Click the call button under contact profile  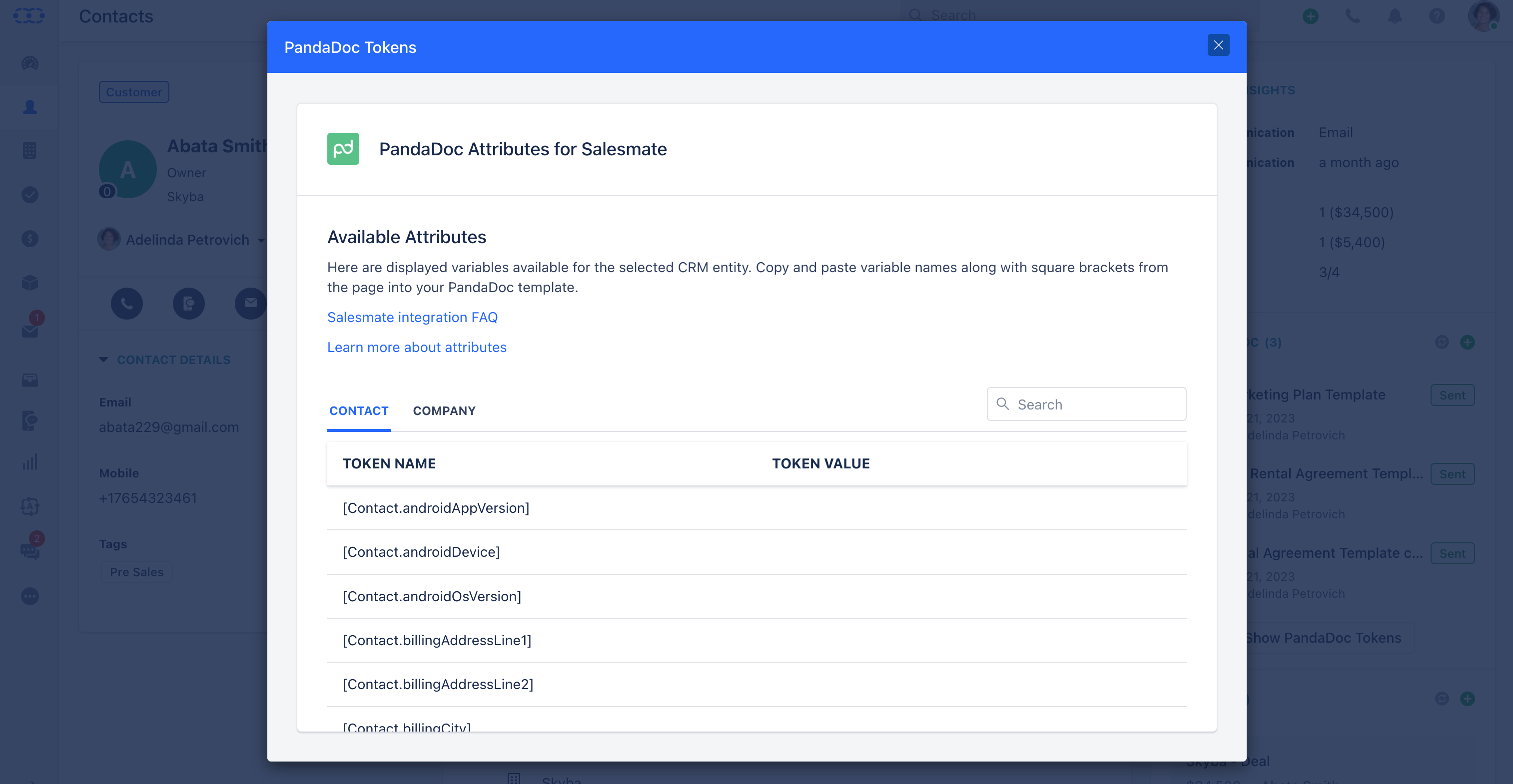click(127, 304)
